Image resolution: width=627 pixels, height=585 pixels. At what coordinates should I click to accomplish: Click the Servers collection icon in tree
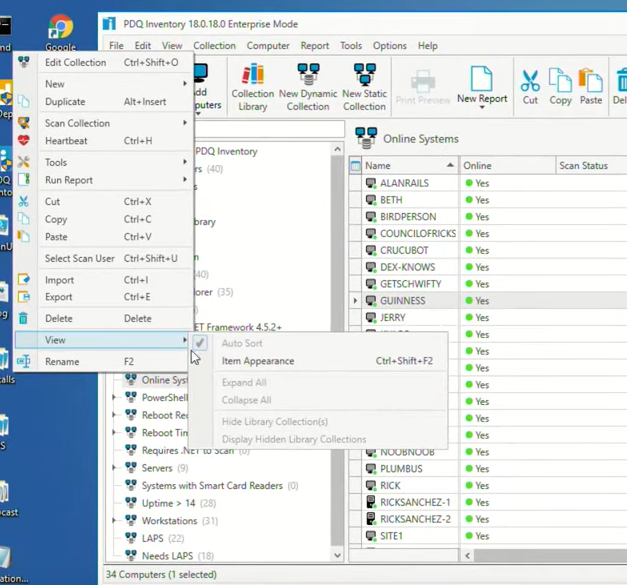coord(131,467)
